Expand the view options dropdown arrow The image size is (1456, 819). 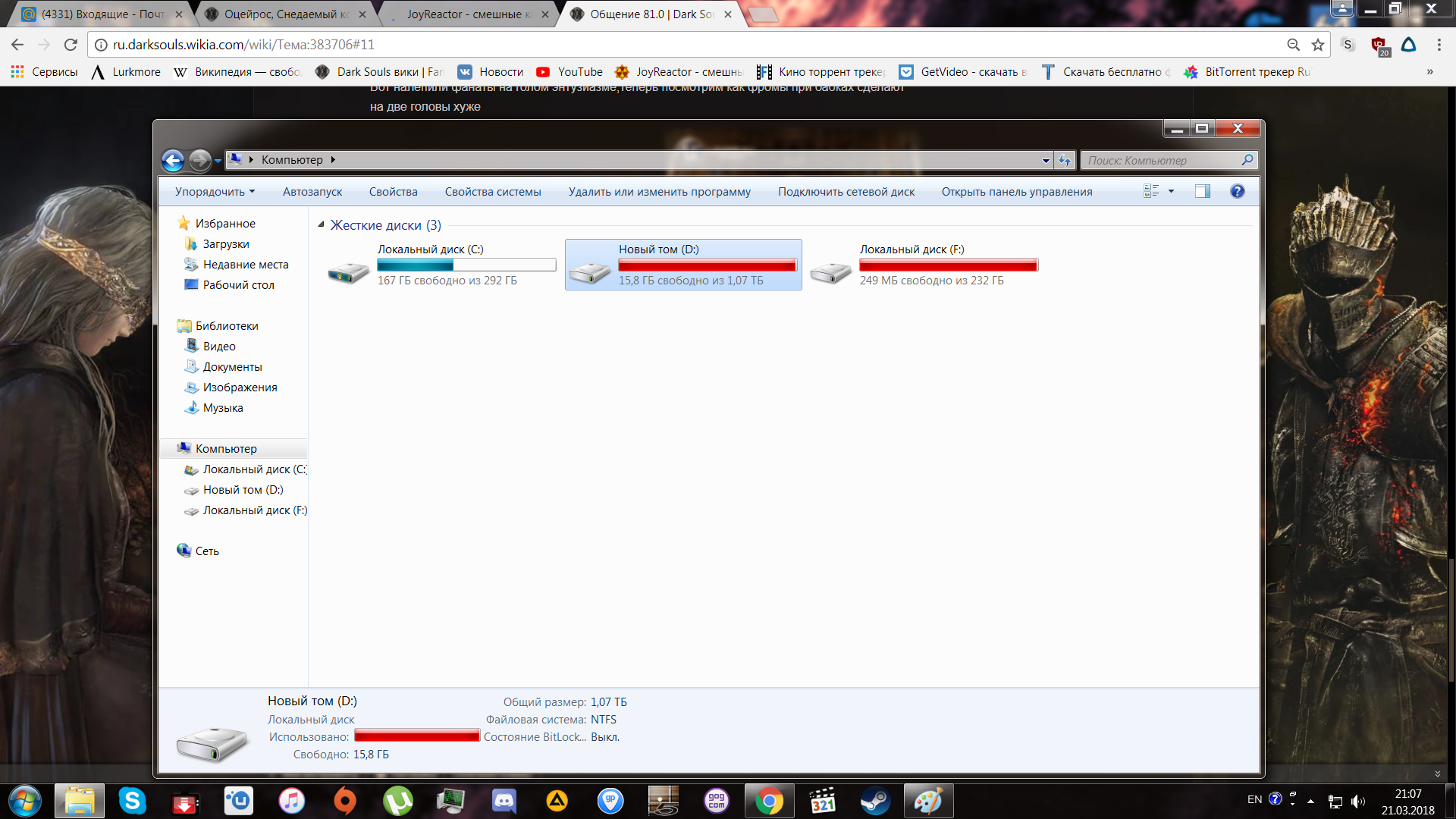[1171, 192]
